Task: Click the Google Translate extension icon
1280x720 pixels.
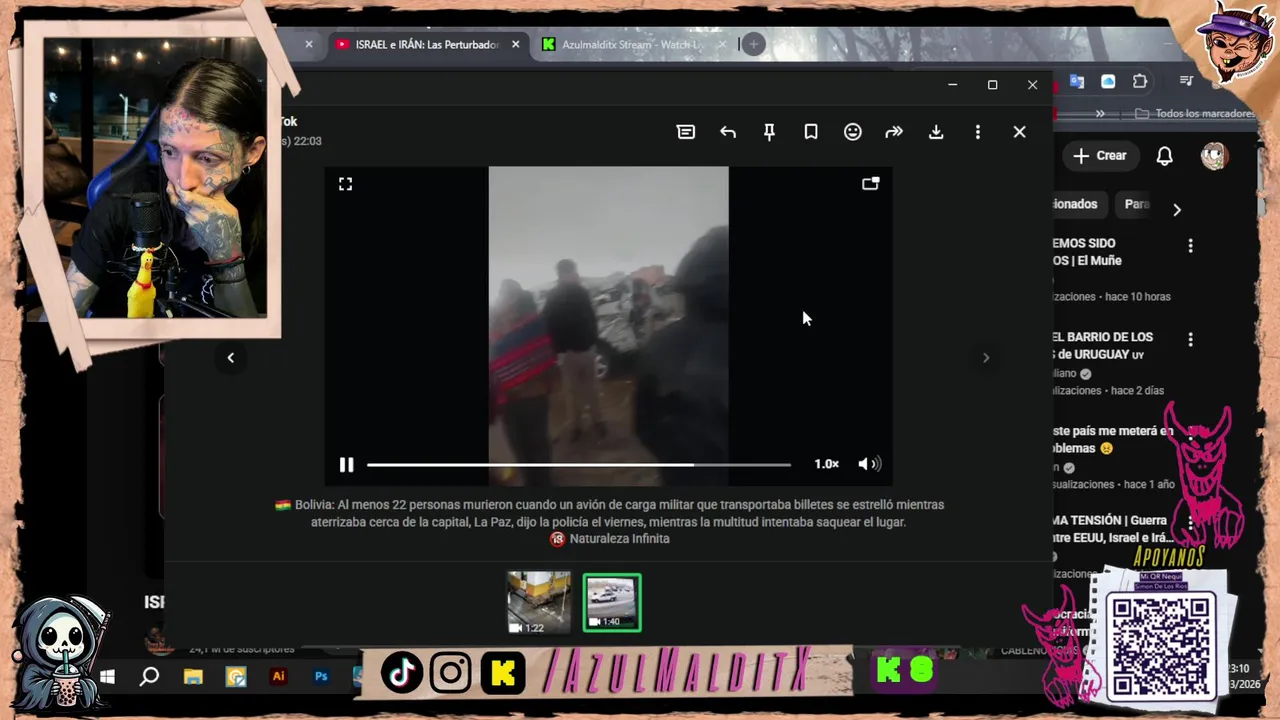Action: pos(1077,82)
